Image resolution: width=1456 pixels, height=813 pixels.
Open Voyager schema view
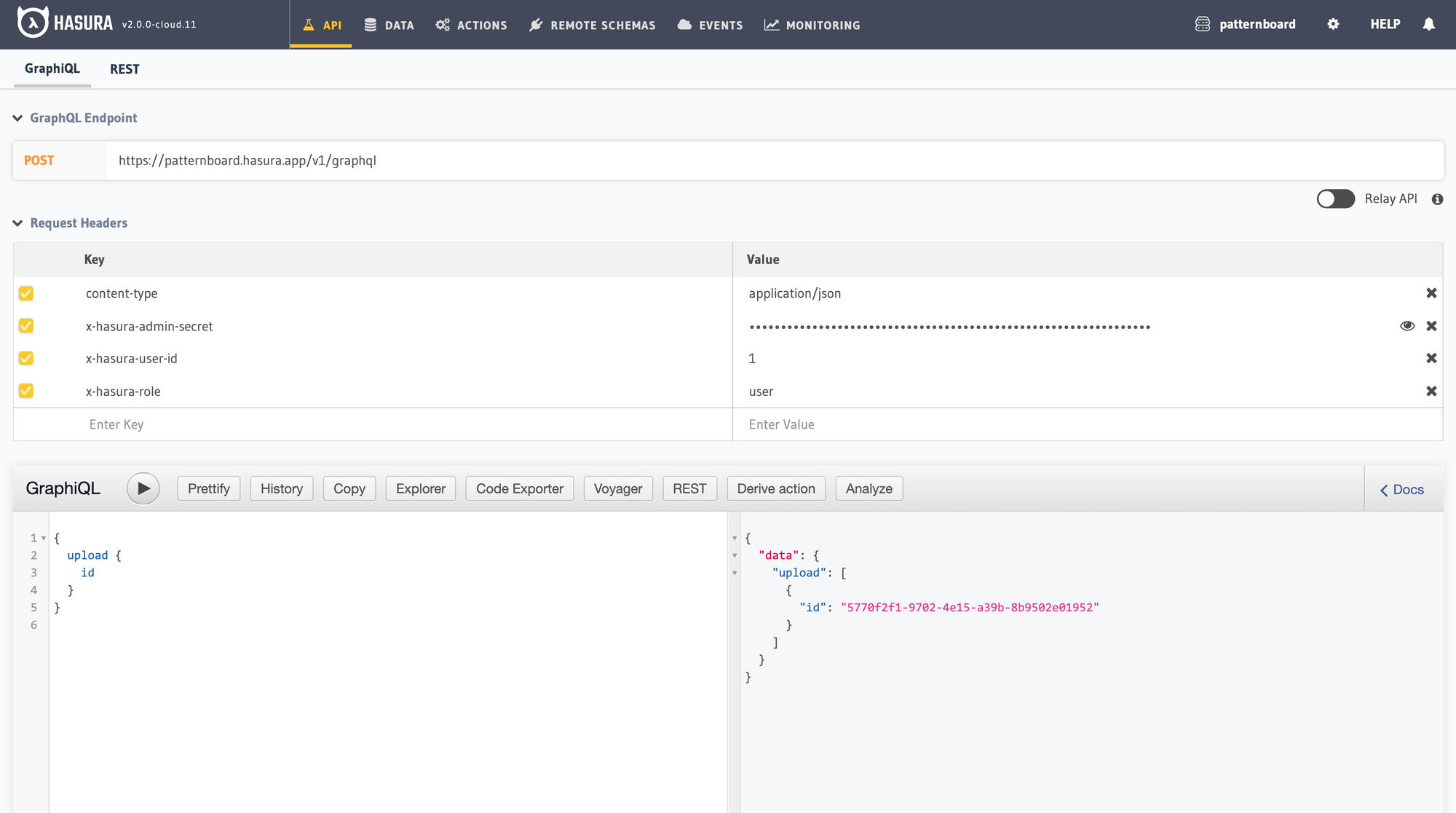[x=618, y=488]
